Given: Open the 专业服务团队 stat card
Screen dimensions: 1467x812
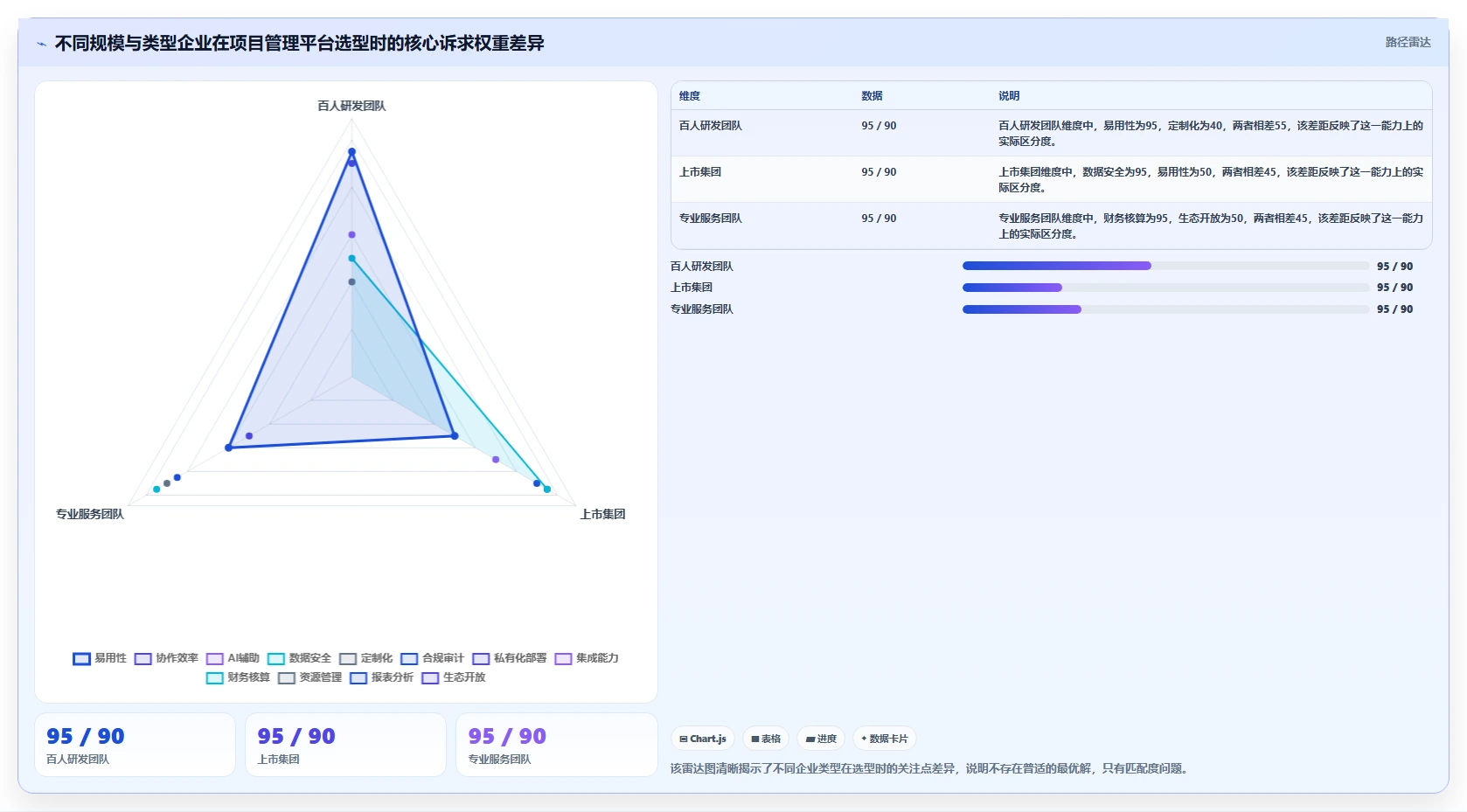Looking at the screenshot, I should (x=556, y=745).
